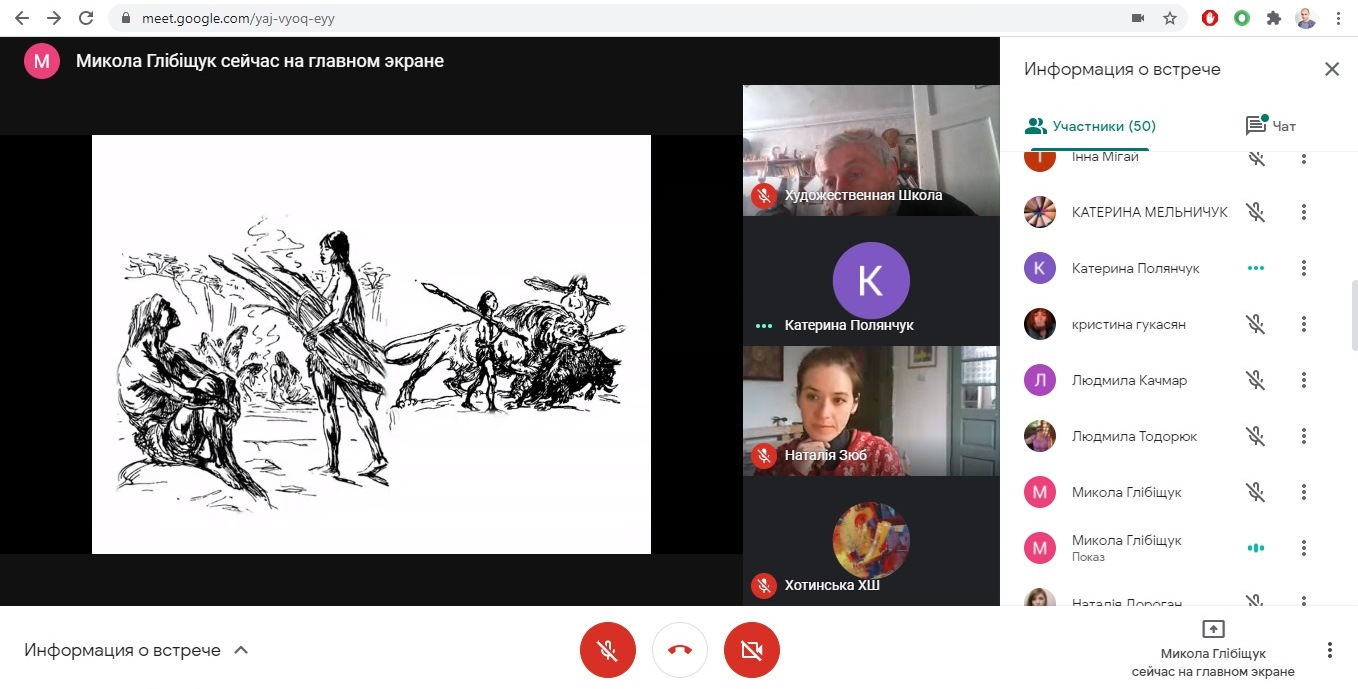Open options menu for Інна Мігай

(x=1304, y=157)
